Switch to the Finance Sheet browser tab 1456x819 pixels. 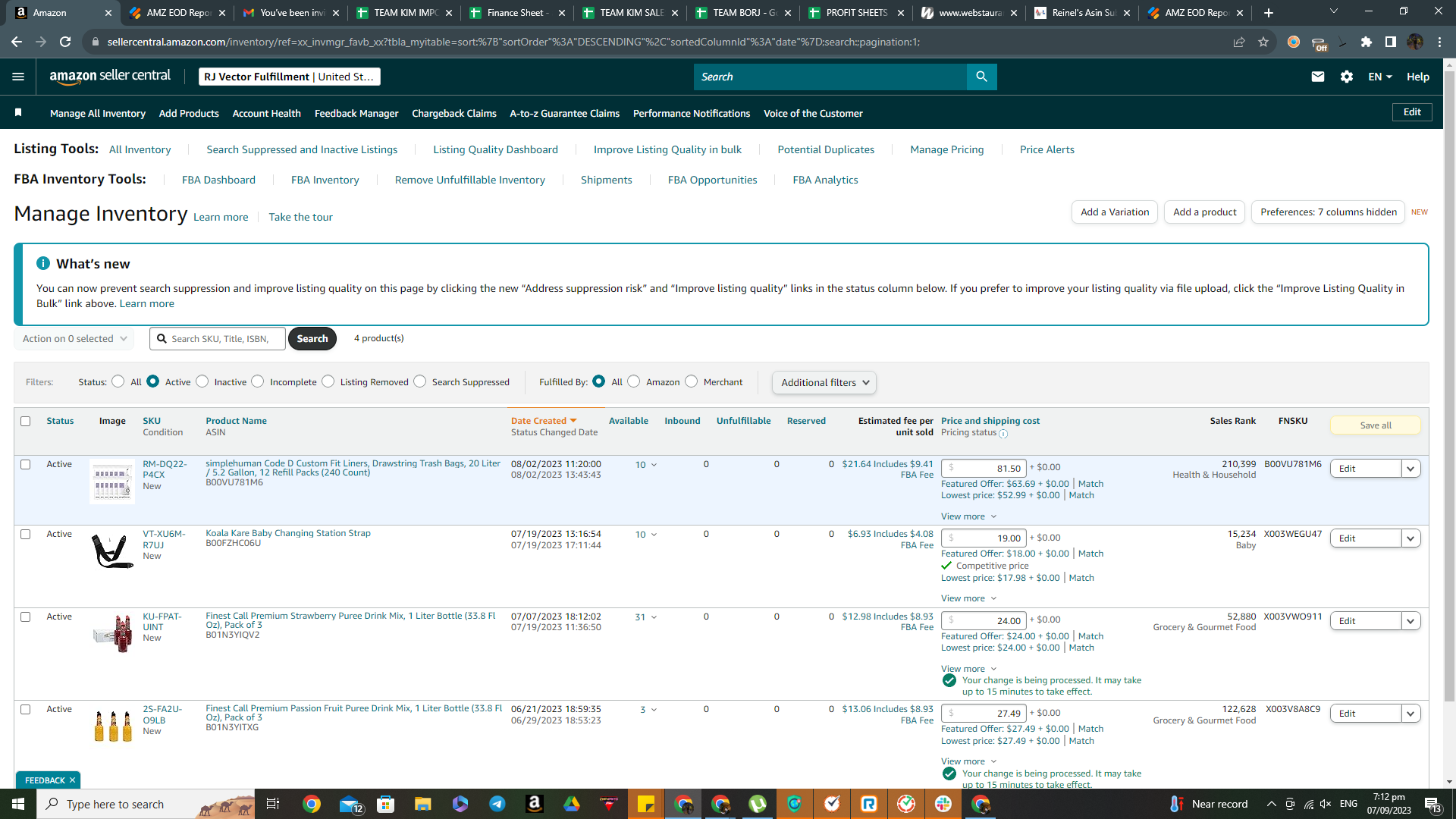[516, 13]
